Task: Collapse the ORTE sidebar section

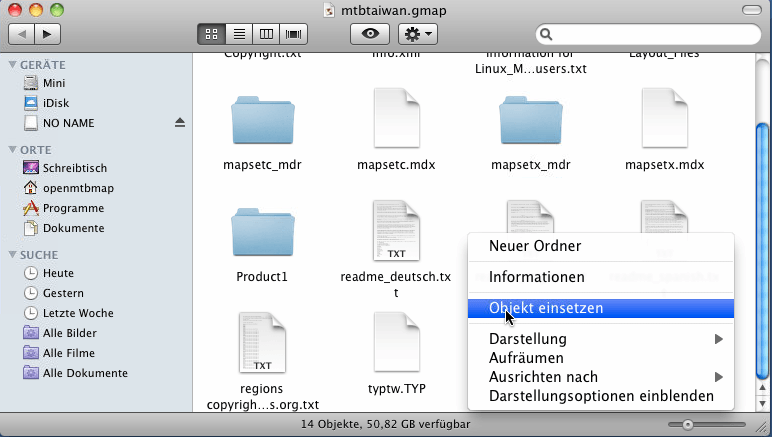Action: point(13,150)
